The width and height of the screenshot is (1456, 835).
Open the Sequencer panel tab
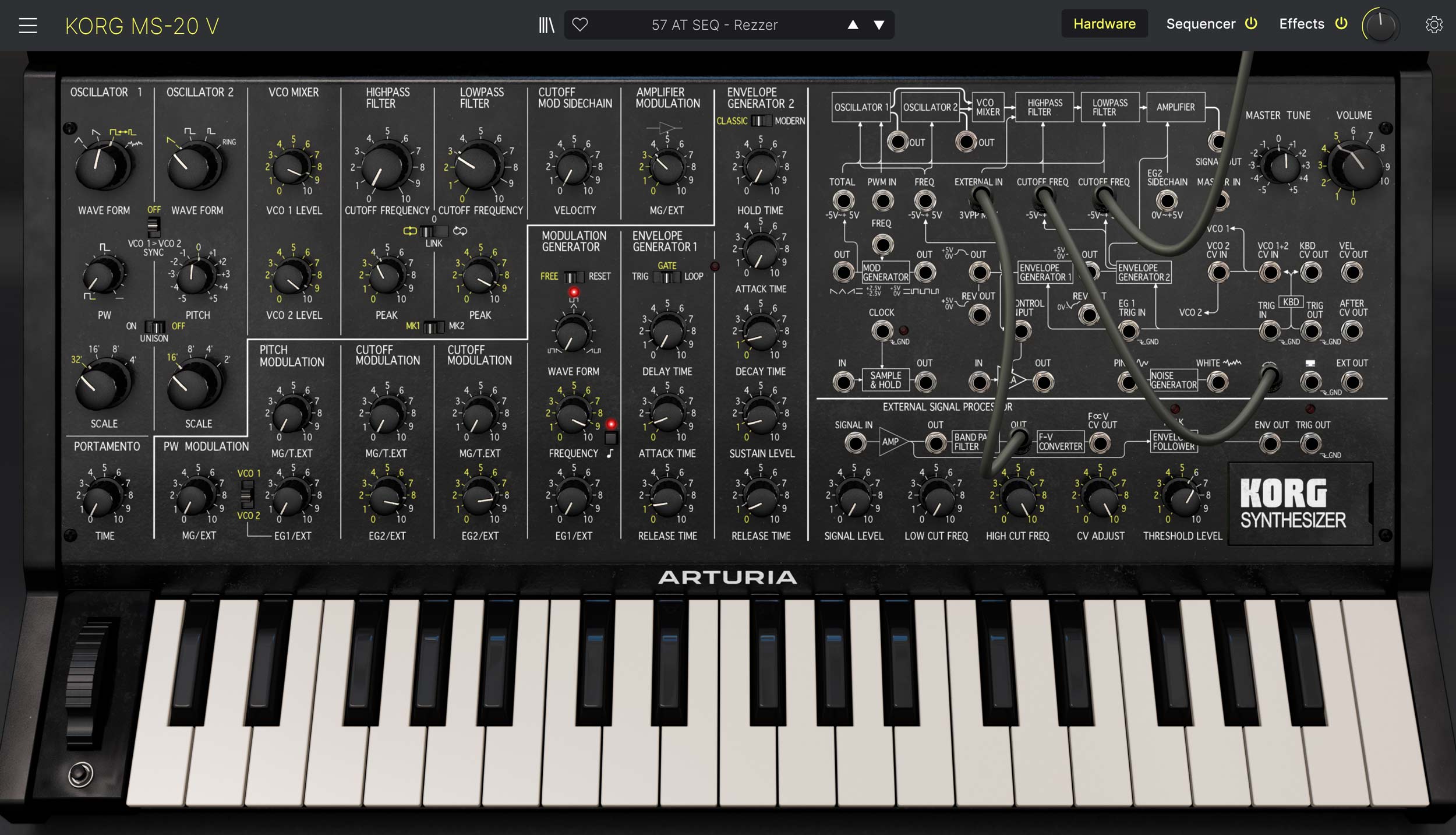click(x=1200, y=24)
